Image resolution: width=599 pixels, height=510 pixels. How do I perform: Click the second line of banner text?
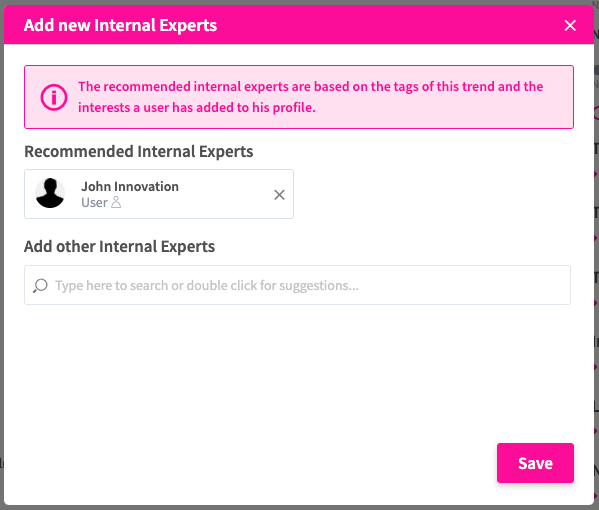[x=197, y=108]
